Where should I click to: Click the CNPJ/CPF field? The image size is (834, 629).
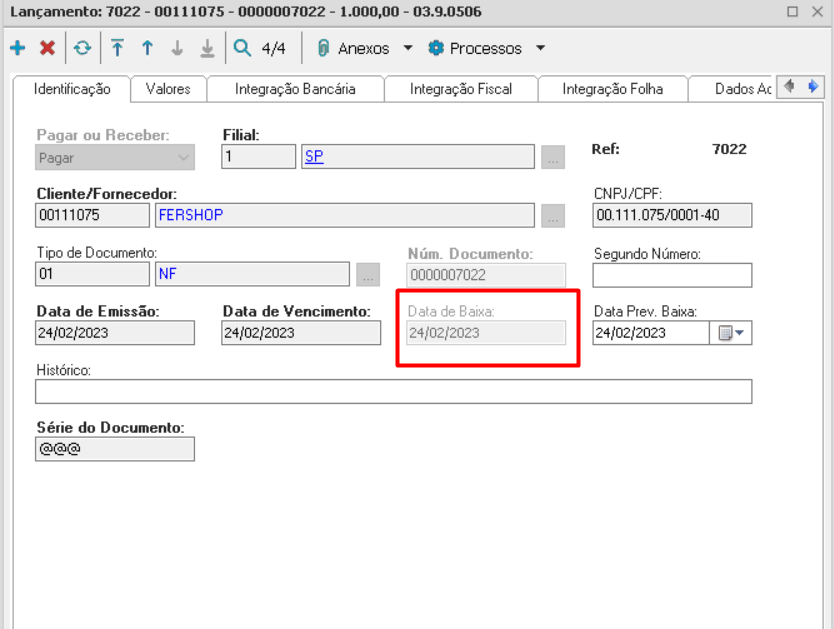click(672, 215)
